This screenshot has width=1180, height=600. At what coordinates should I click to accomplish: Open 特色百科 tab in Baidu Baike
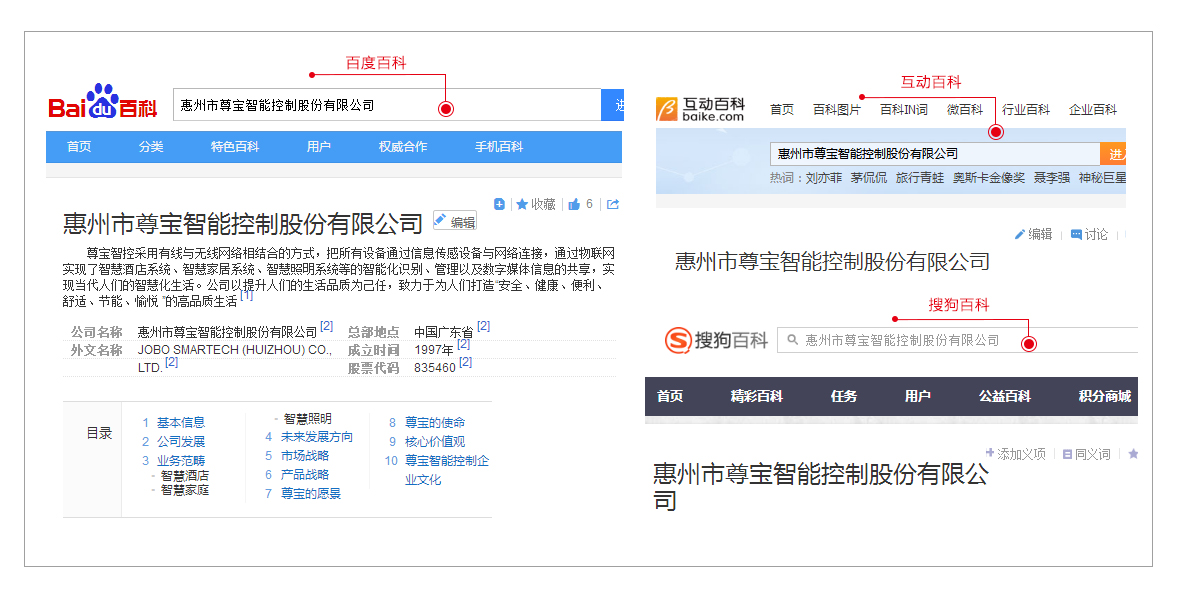tap(235, 147)
